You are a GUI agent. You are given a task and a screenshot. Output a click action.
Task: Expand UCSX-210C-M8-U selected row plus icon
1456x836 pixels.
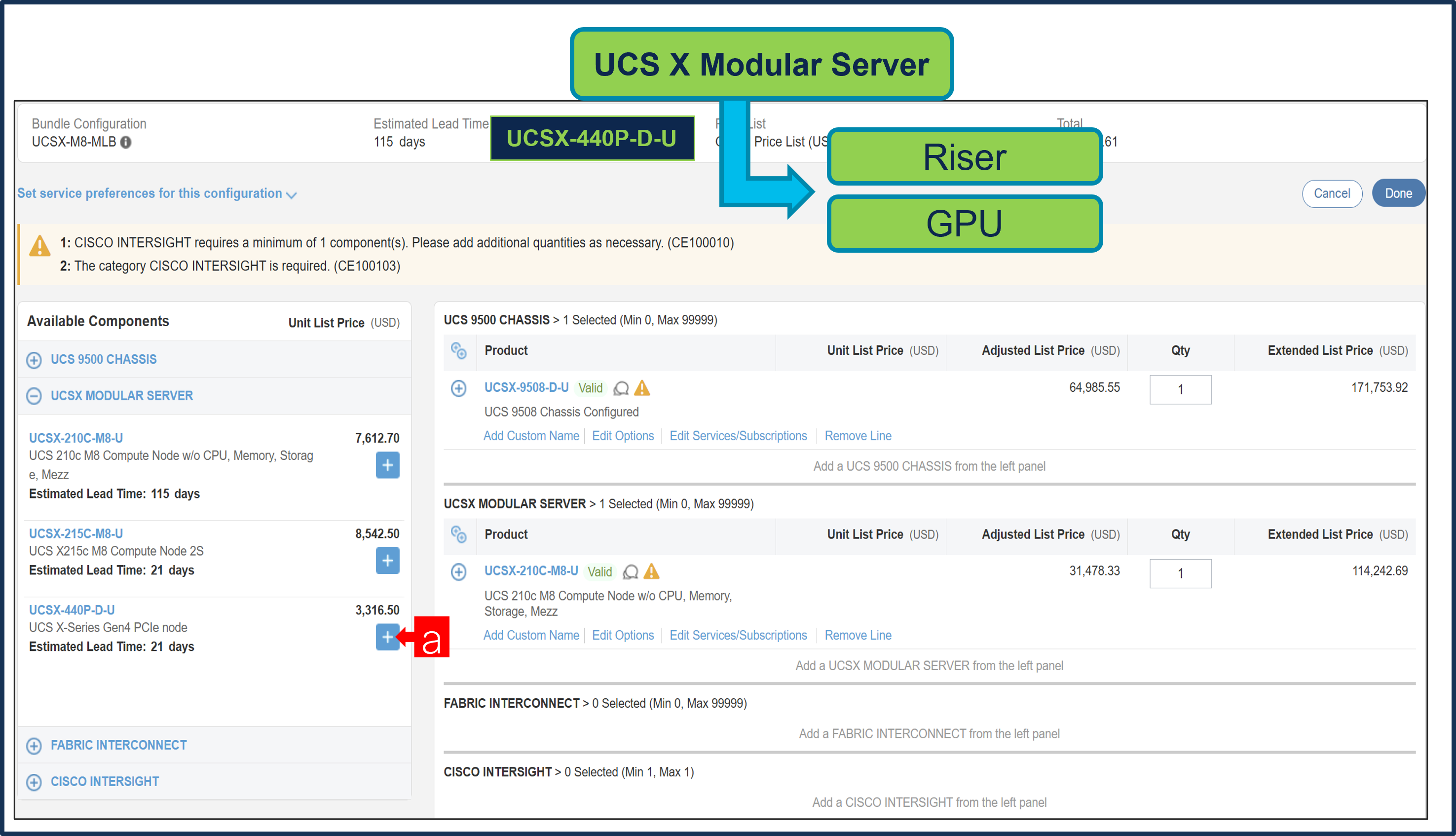pos(458,572)
